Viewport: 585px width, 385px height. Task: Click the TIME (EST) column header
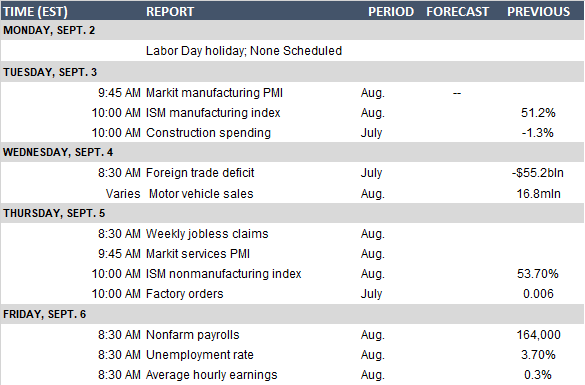click(35, 12)
